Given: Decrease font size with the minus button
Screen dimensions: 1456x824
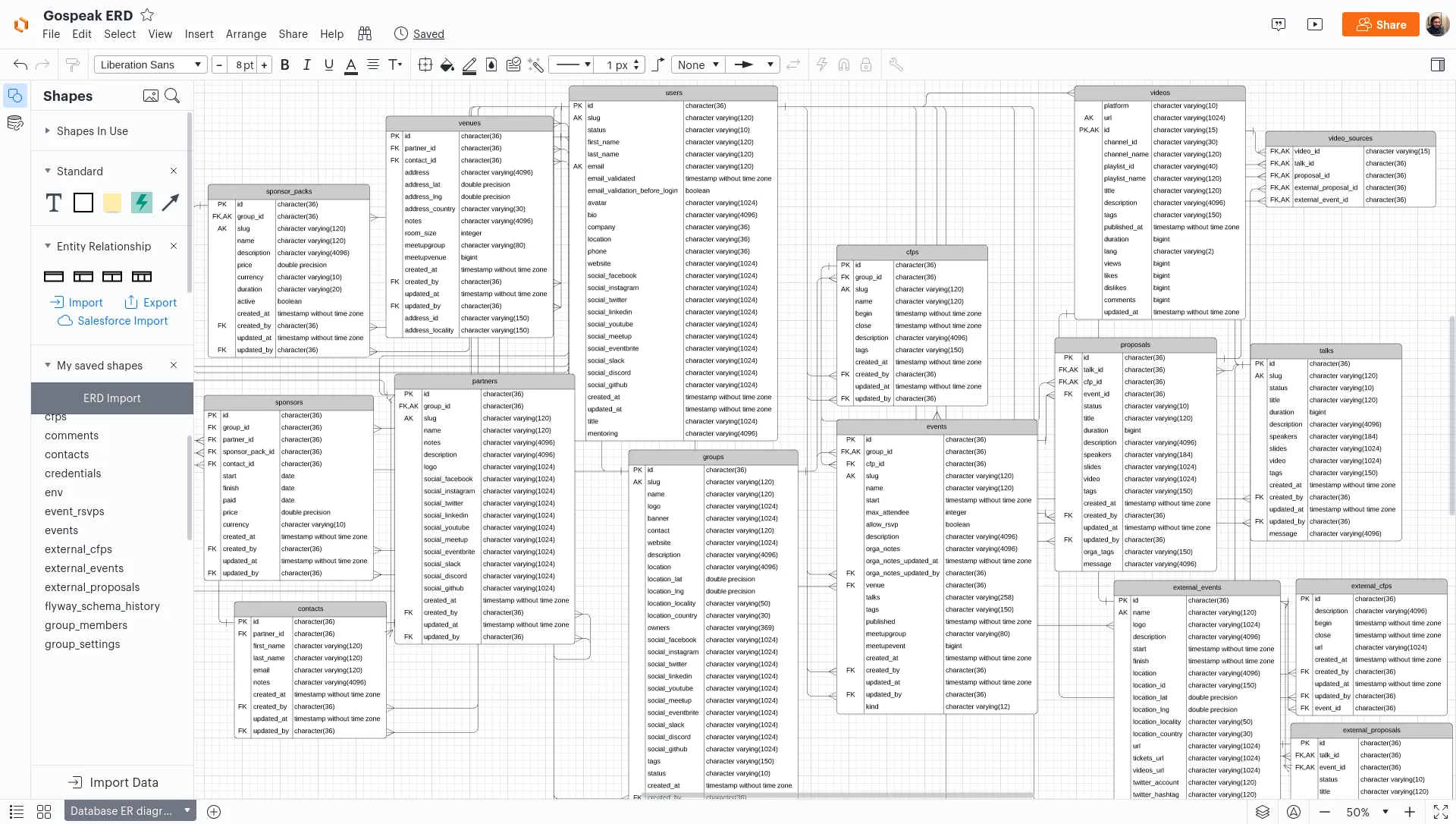Looking at the screenshot, I should pos(219,65).
